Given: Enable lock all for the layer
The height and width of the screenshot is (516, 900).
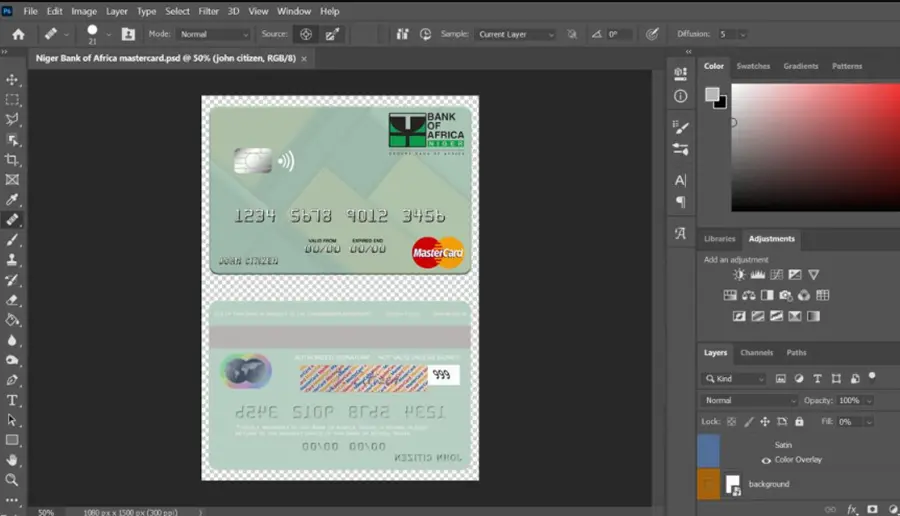Looking at the screenshot, I should 799,422.
